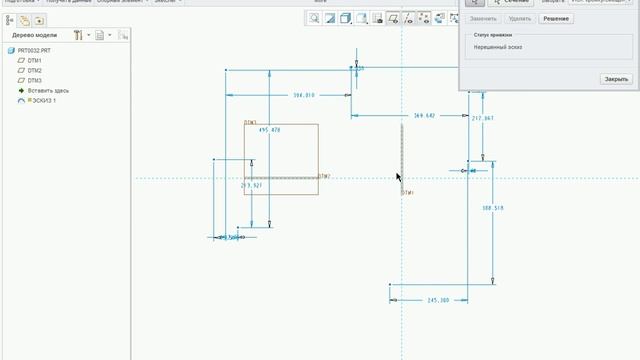Click the spin center cube icon
640x360 pixels.
439,18
